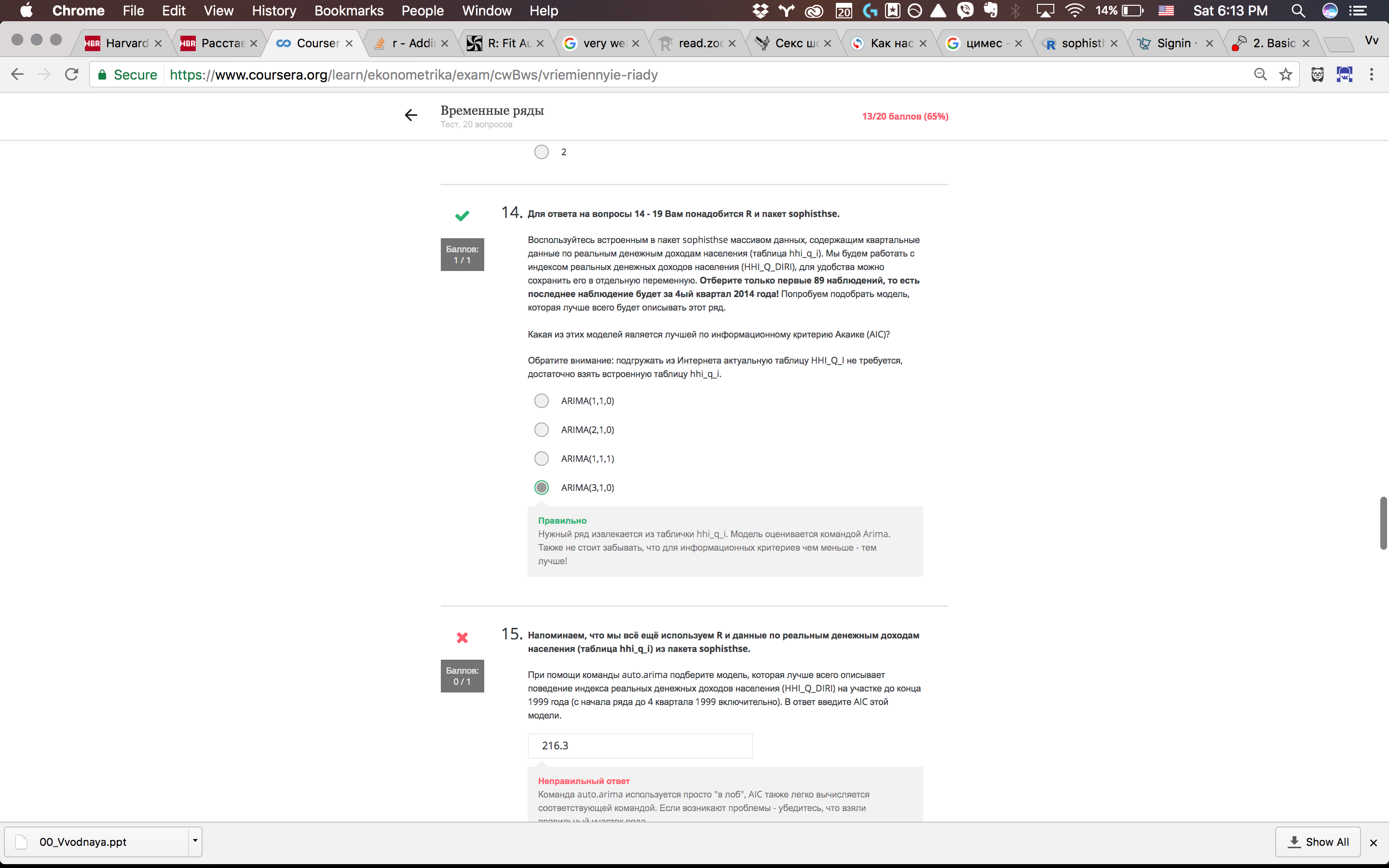Close the downloads bar
Screen dimensions: 1389x868
pyautogui.click(x=1374, y=842)
